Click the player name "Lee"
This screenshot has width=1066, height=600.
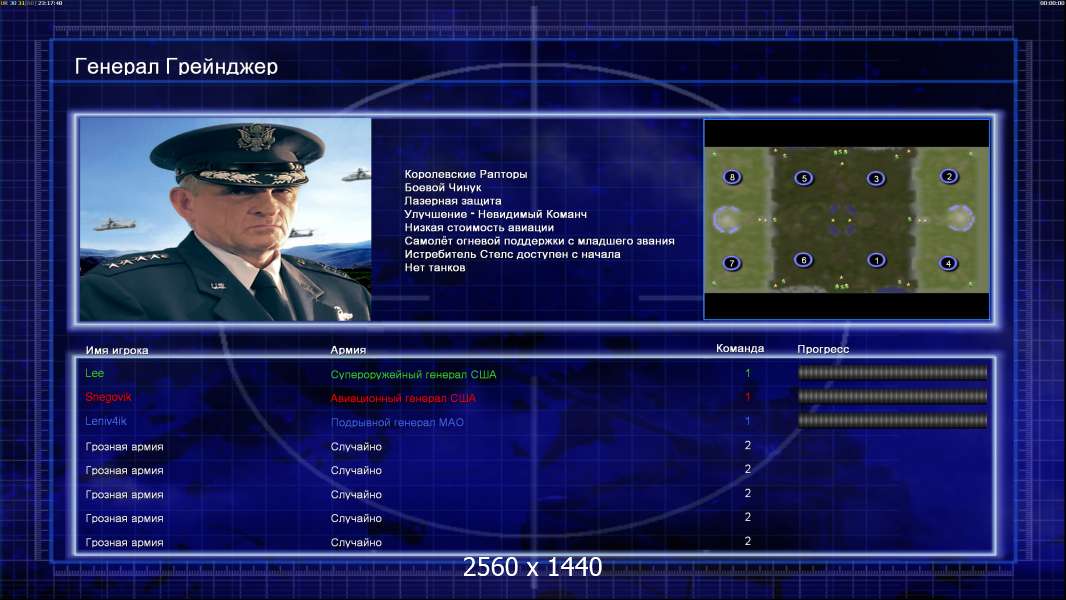tap(94, 373)
